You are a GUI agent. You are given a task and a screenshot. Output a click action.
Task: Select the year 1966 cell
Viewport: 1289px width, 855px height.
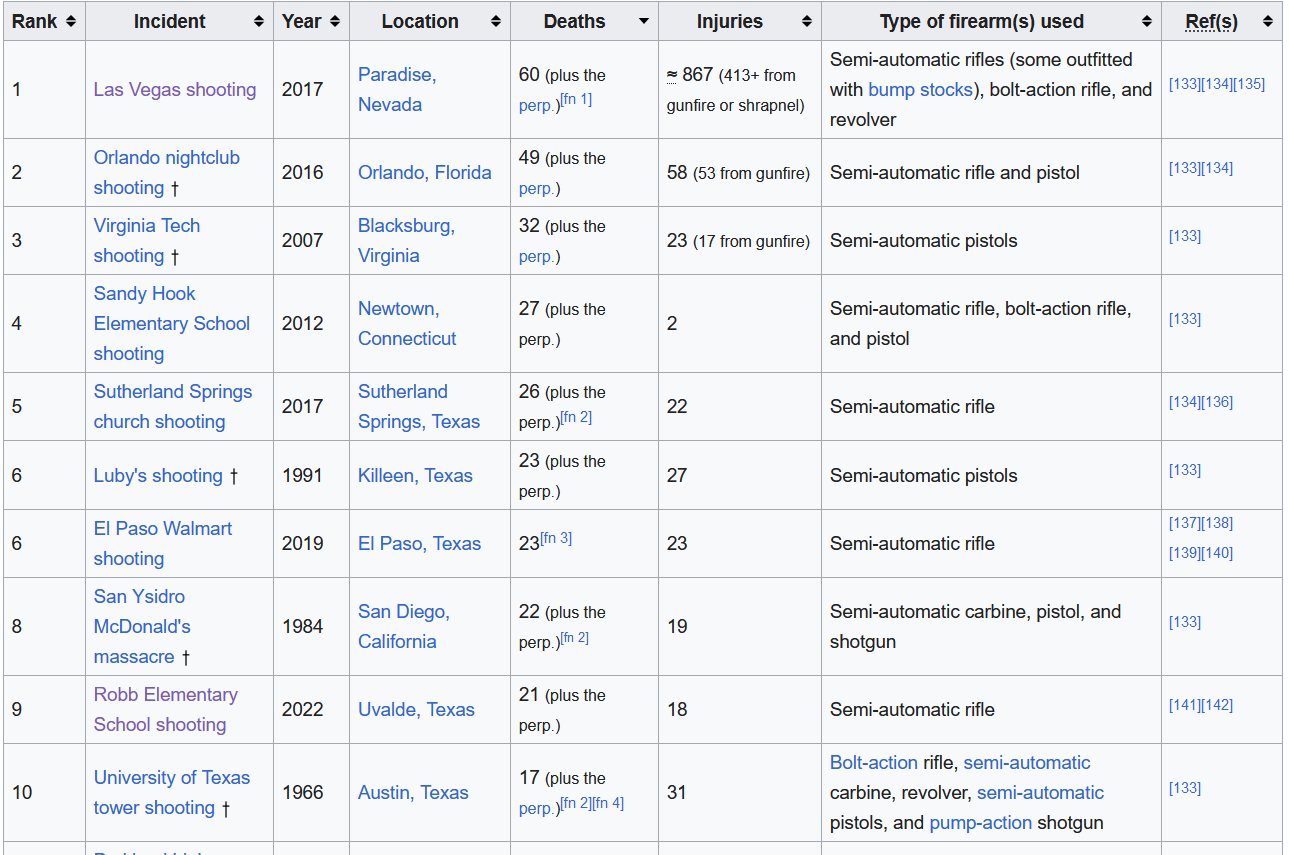(x=311, y=792)
